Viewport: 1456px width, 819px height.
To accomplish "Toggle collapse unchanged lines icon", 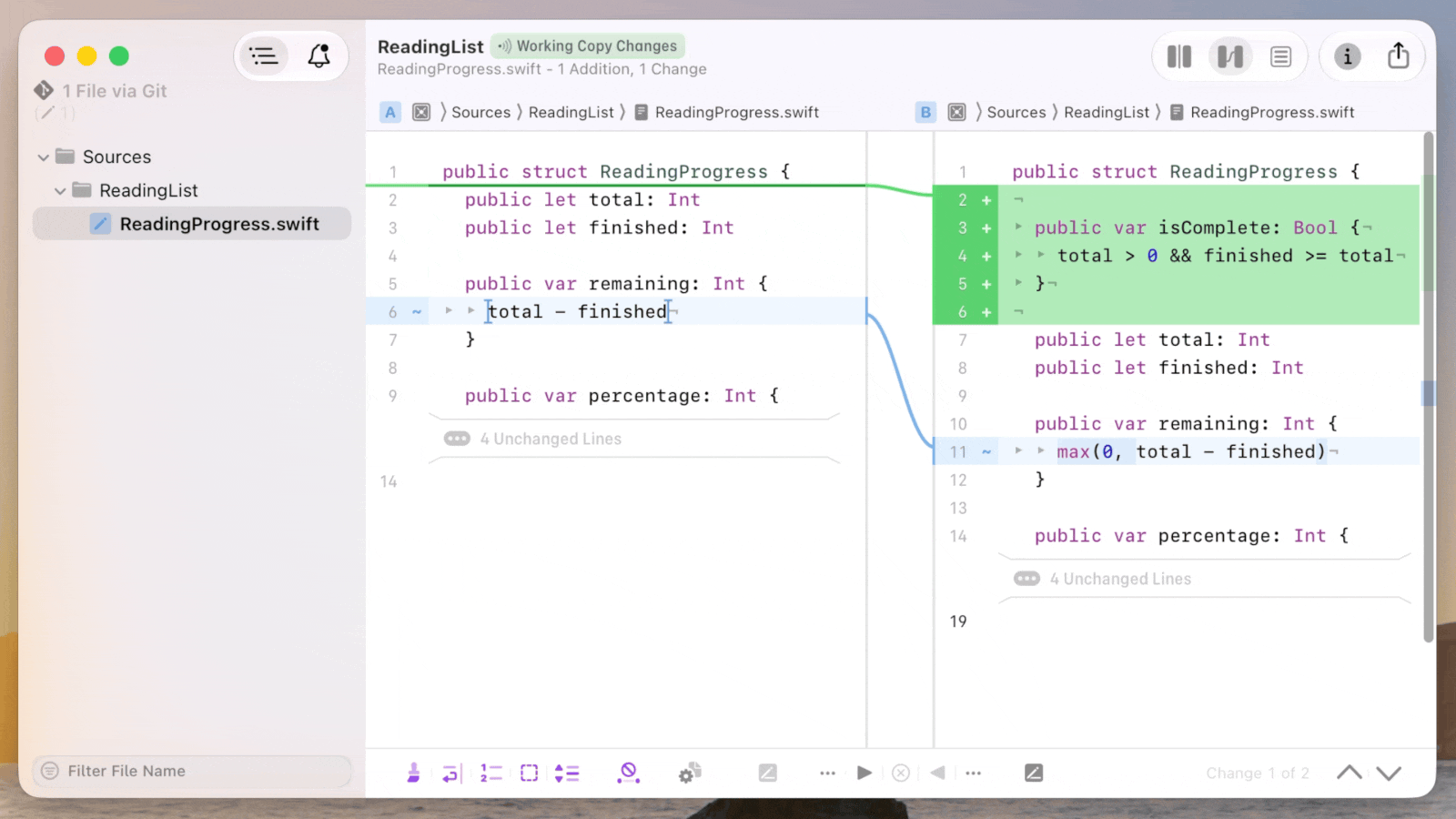I will (567, 773).
